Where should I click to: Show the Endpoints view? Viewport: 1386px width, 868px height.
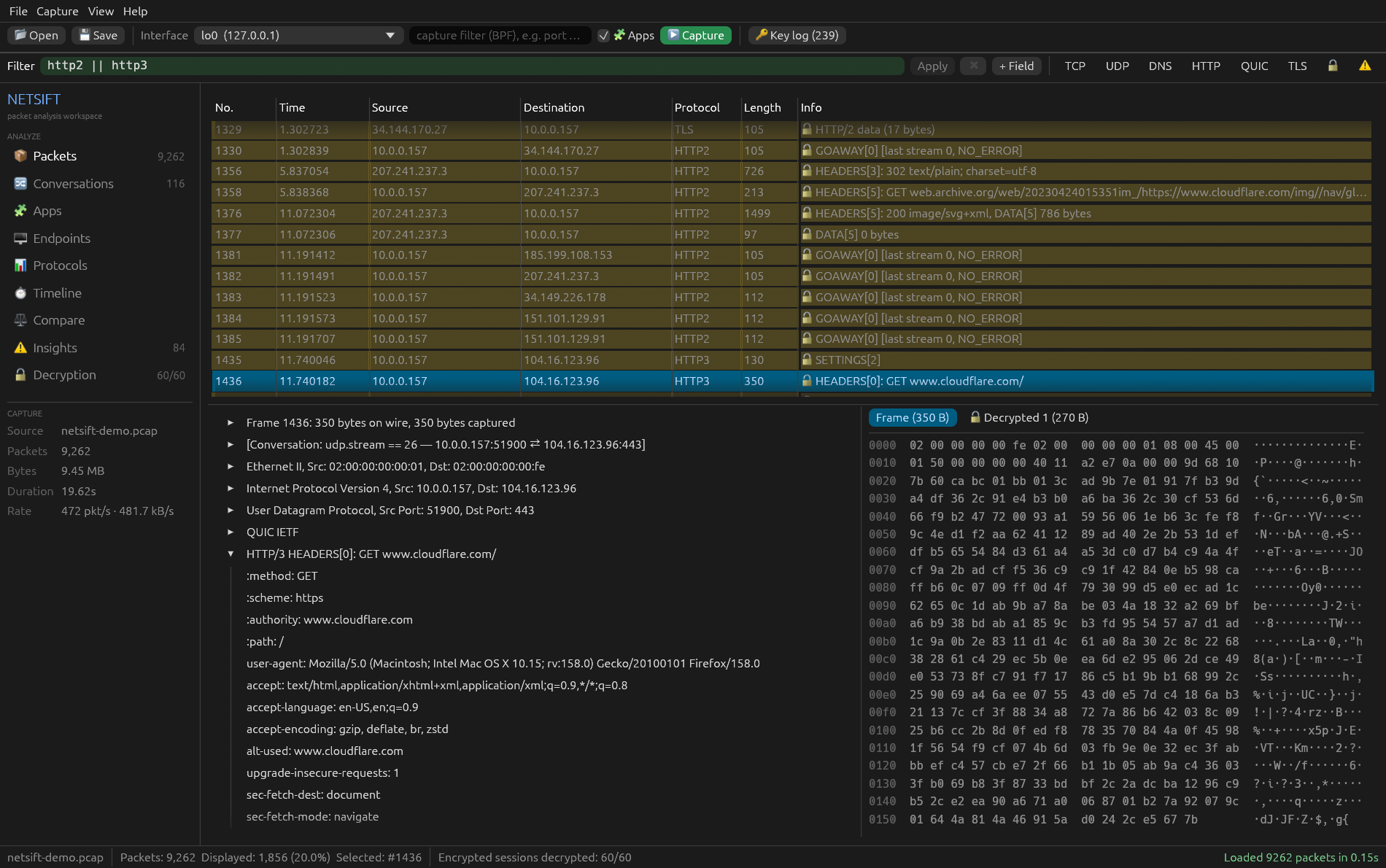click(x=99, y=239)
